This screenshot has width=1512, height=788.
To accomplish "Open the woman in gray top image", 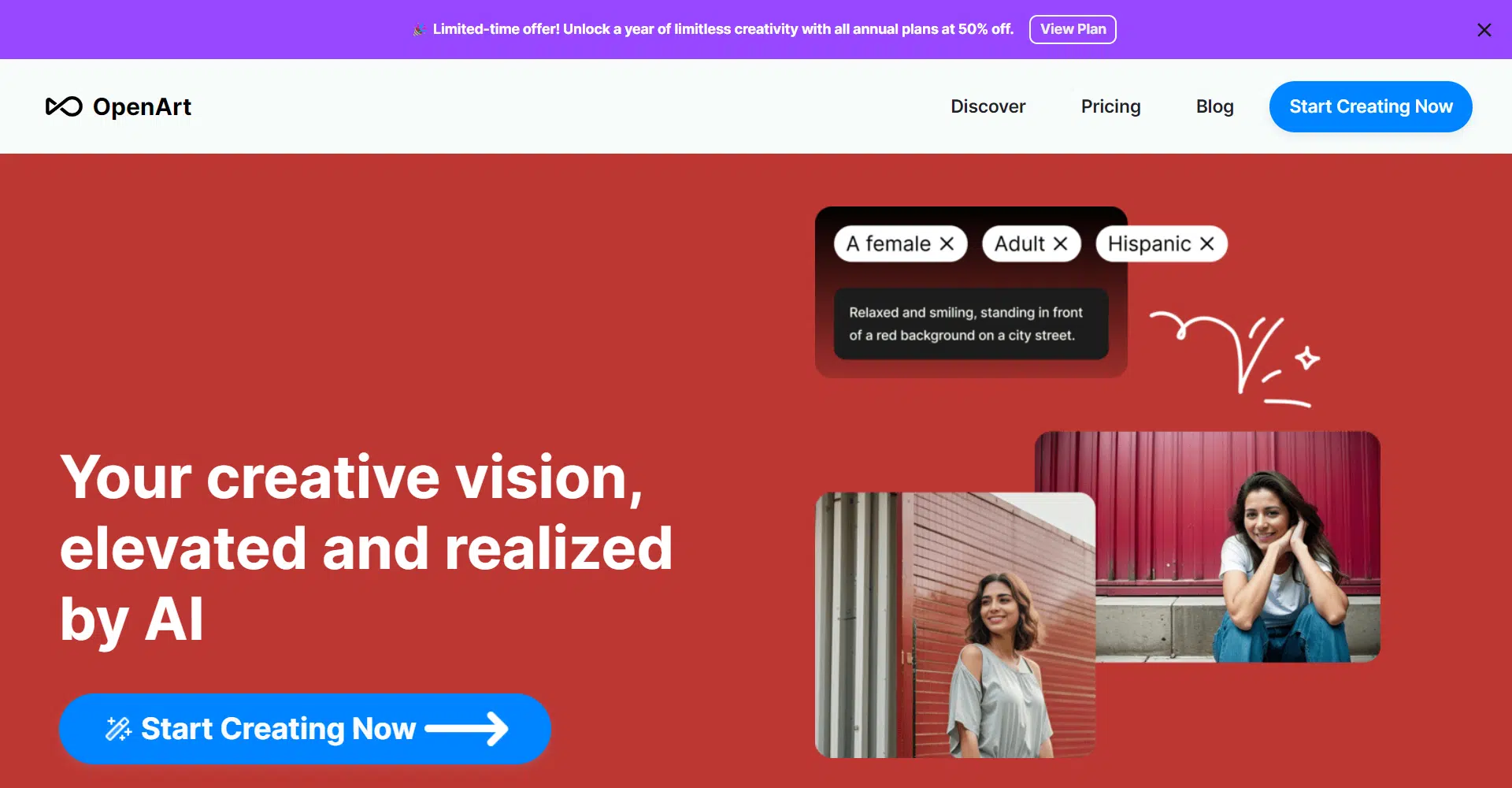I will 954,625.
